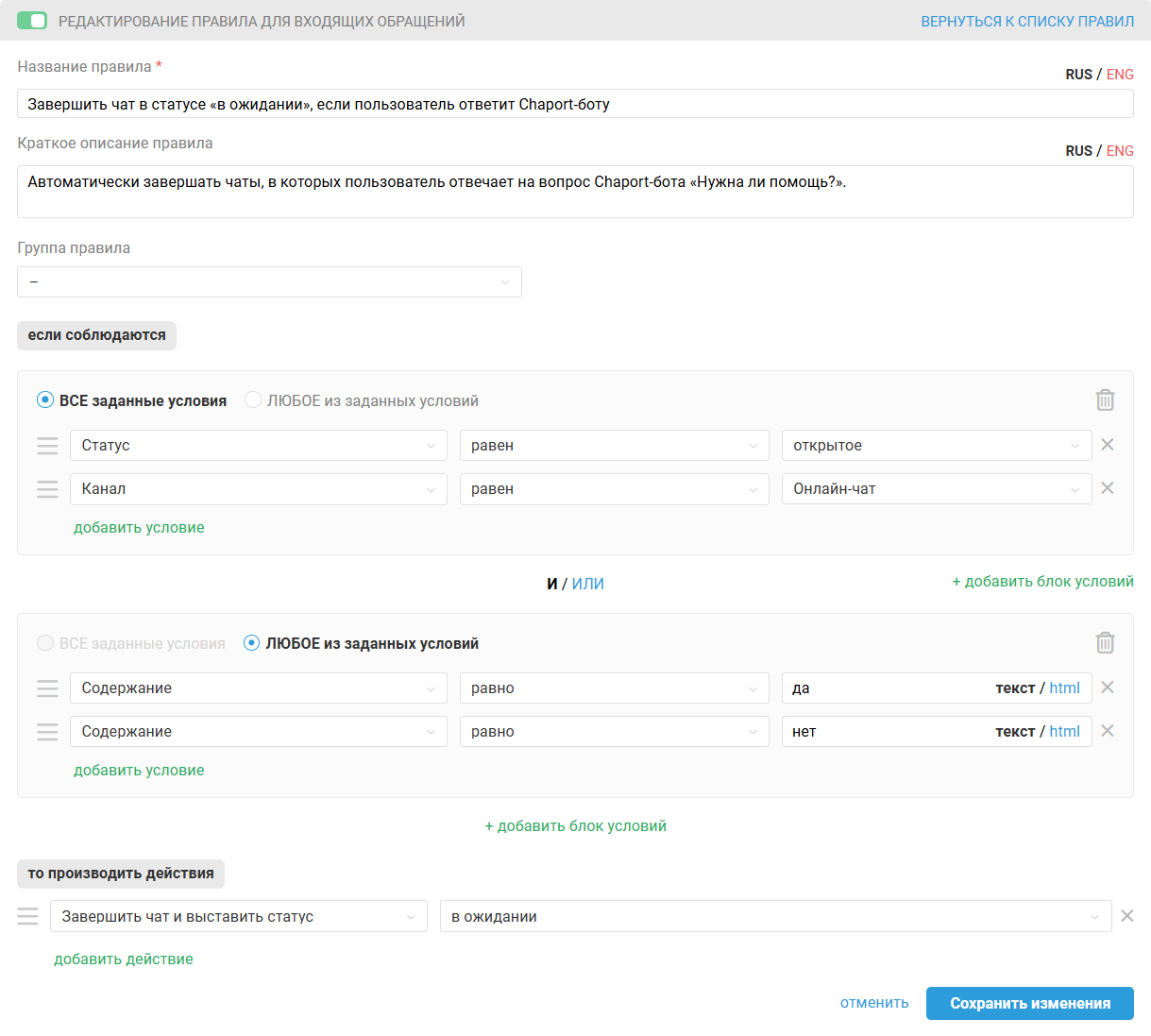Click Сохранить изменения button
The width and height of the screenshot is (1151, 1036).
[x=1030, y=1003]
